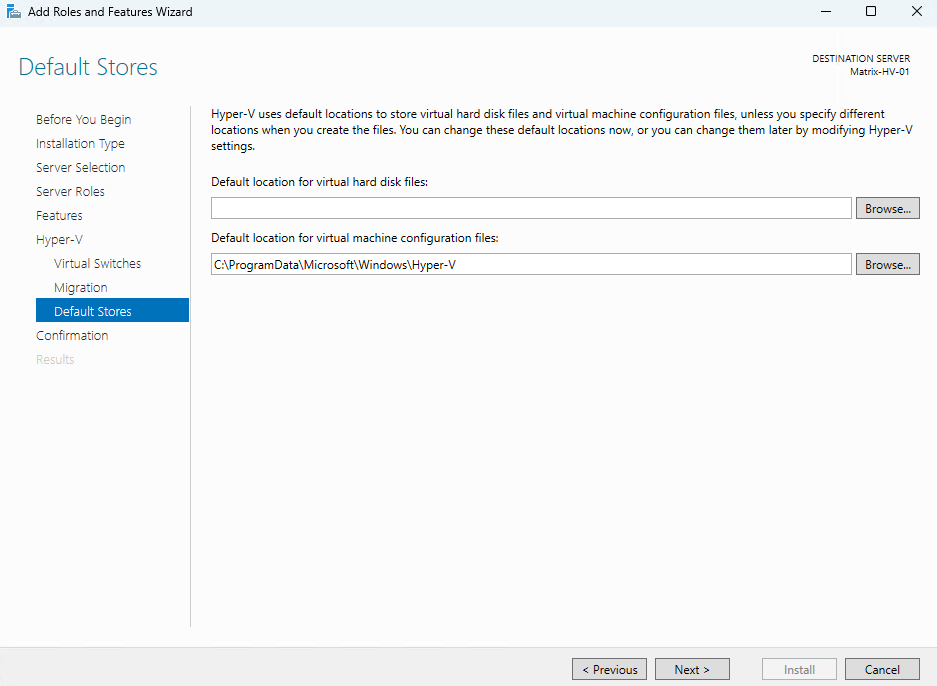Browse for virtual hard disk files location
Screen dimensions: 937x686
(887, 208)
